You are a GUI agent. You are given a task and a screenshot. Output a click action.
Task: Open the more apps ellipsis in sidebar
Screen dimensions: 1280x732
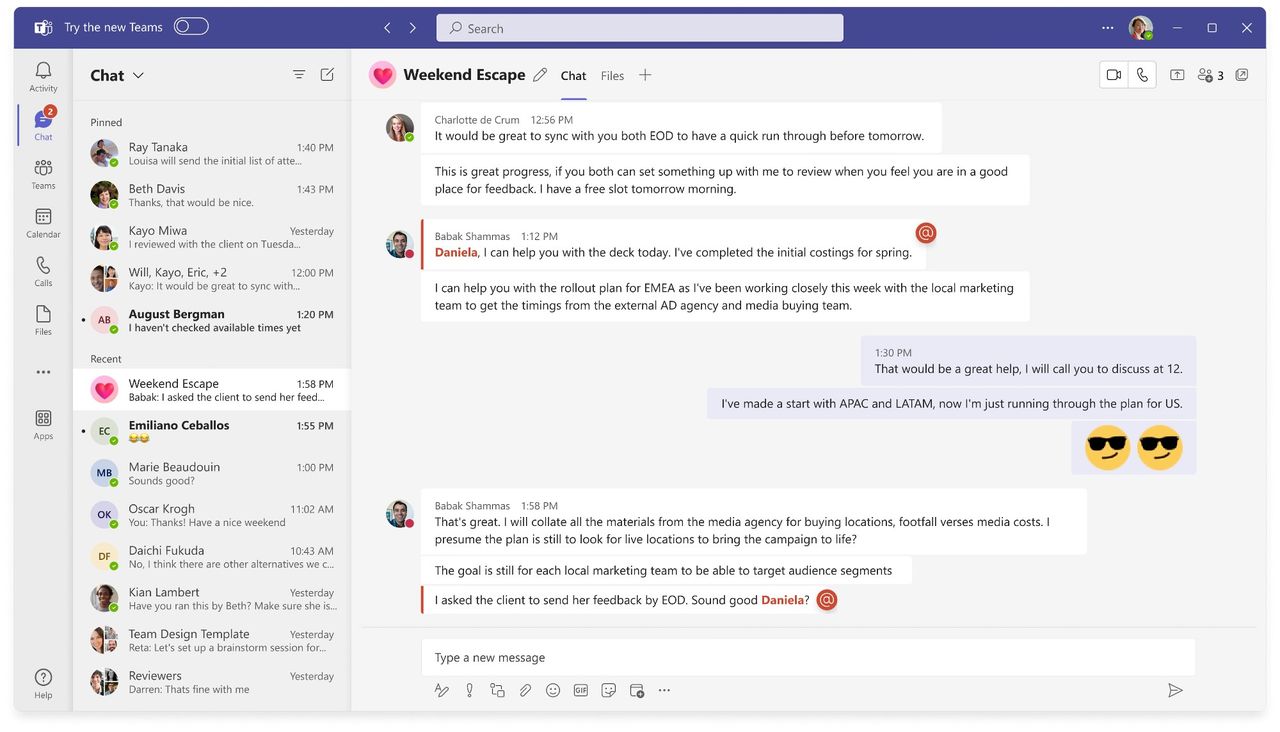(43, 372)
